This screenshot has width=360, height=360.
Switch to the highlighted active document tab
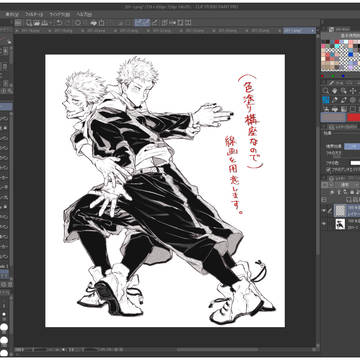(x=299, y=30)
